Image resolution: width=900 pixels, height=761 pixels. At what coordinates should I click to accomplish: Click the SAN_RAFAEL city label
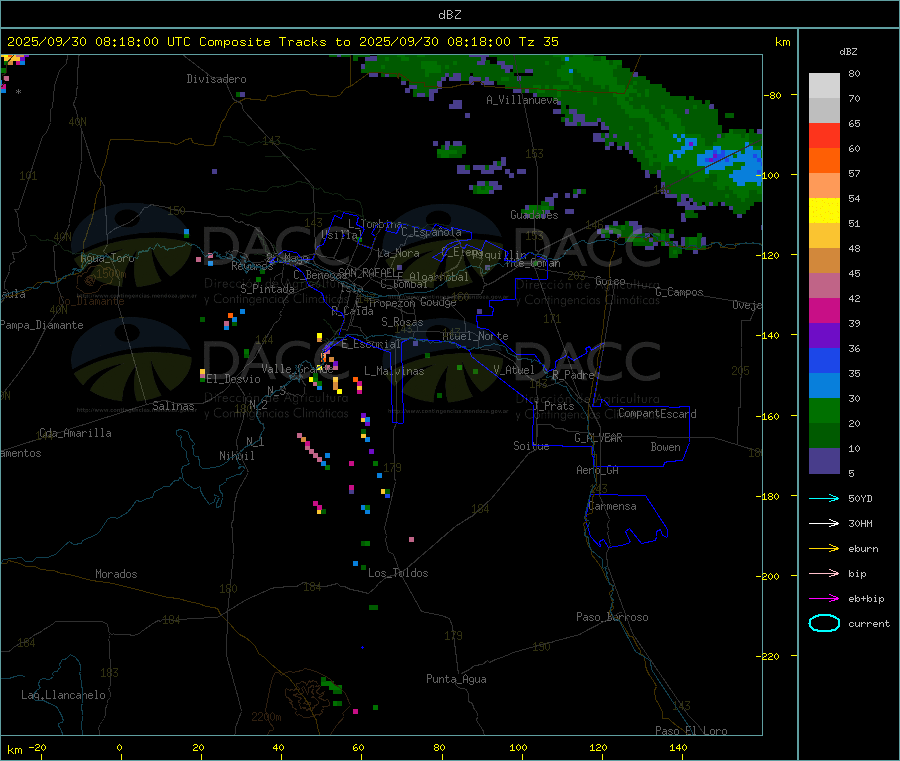click(370, 272)
